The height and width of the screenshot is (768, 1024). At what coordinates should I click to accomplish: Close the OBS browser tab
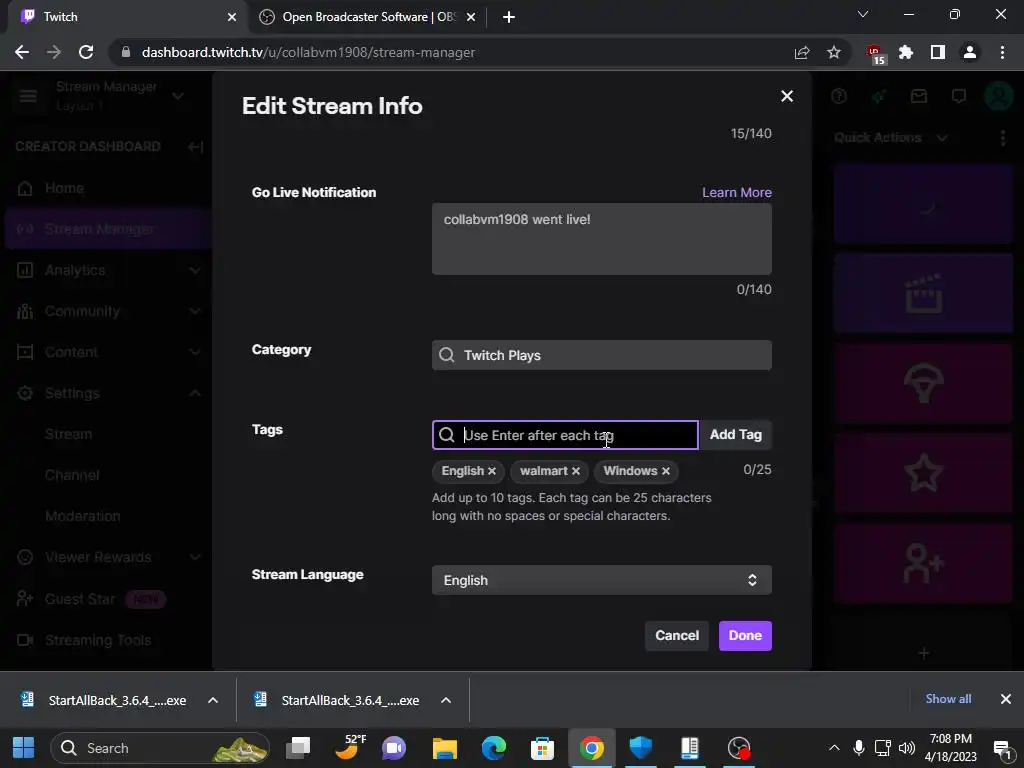point(471,17)
